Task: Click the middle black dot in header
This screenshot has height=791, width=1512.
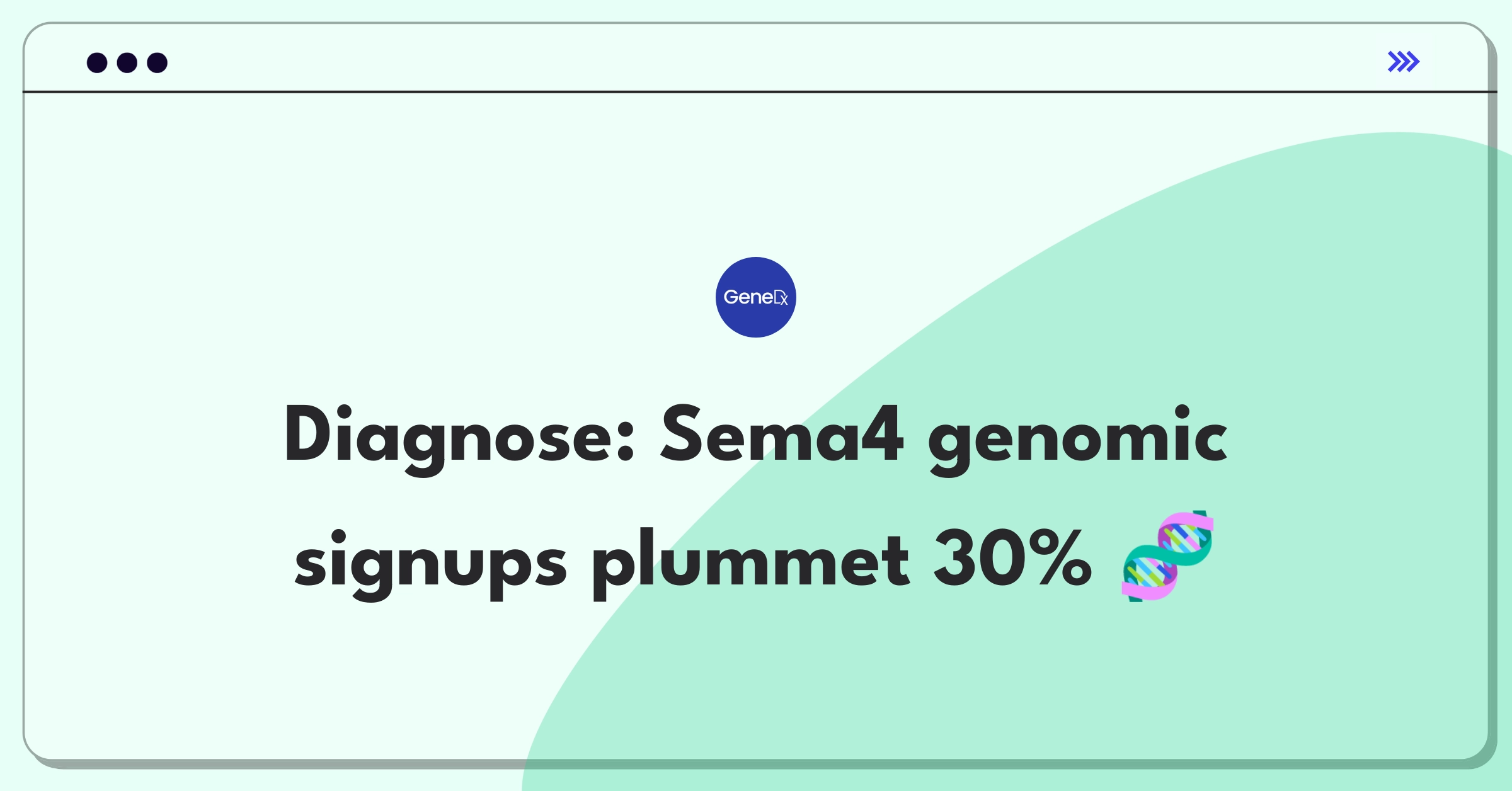Action: click(x=127, y=63)
